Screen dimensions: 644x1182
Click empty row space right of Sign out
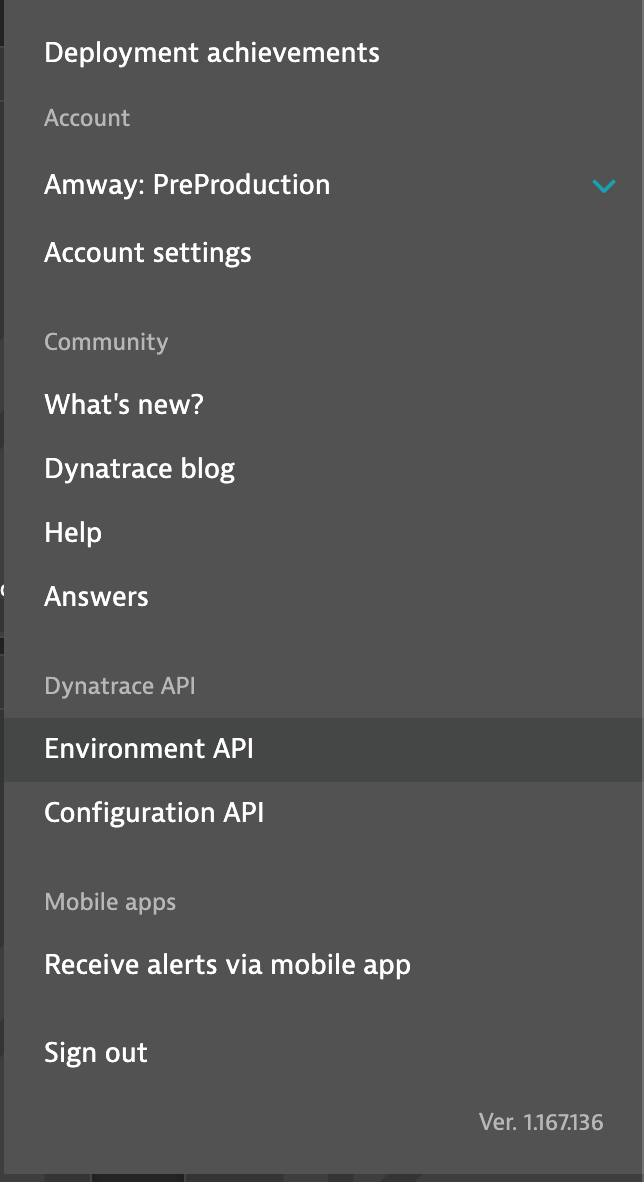tap(400, 1053)
